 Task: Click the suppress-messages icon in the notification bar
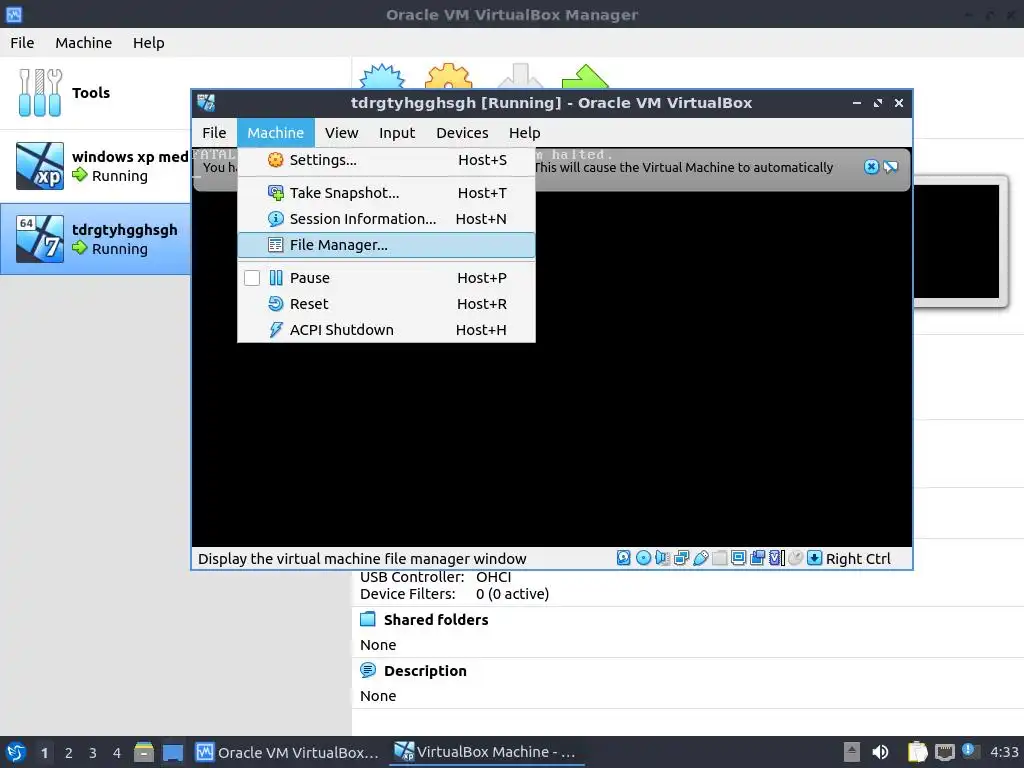pos(891,167)
